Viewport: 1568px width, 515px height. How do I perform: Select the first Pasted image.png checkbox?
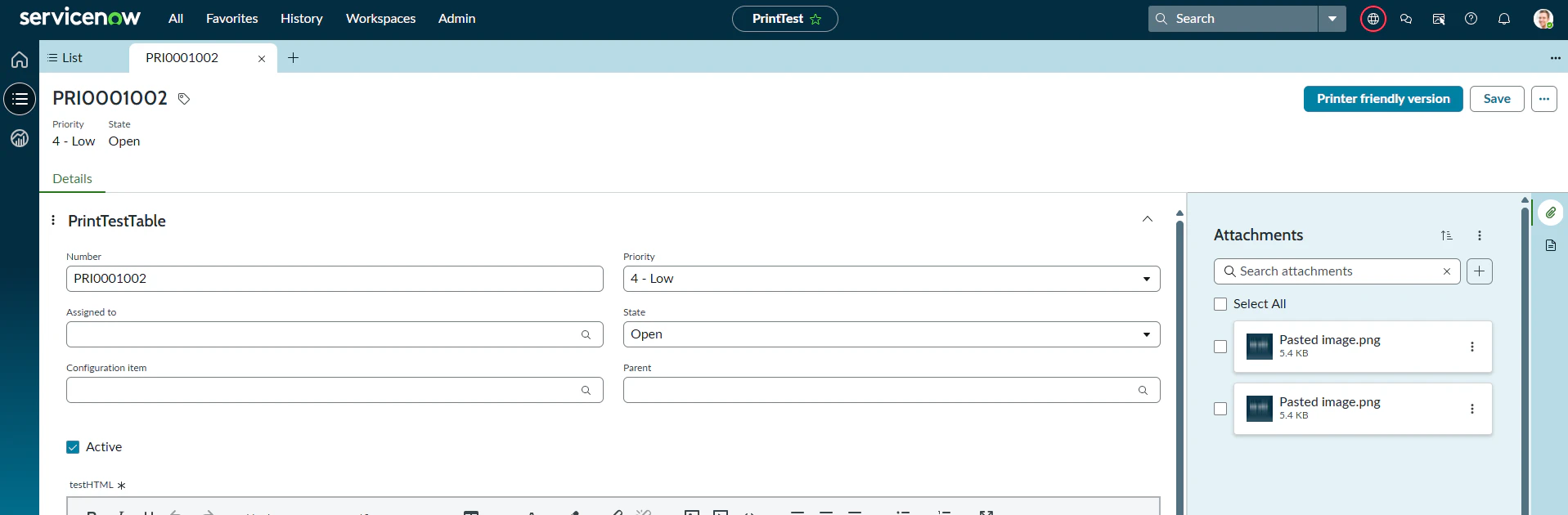click(1220, 347)
